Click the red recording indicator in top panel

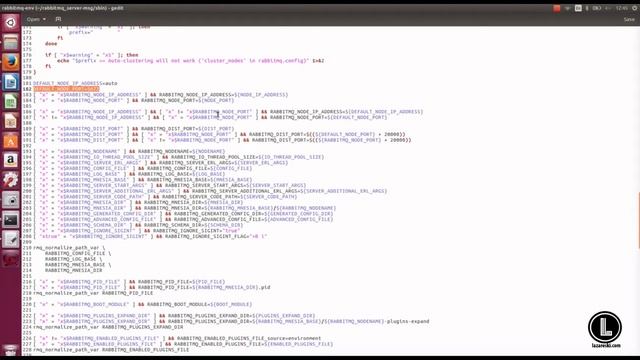click(556, 8)
